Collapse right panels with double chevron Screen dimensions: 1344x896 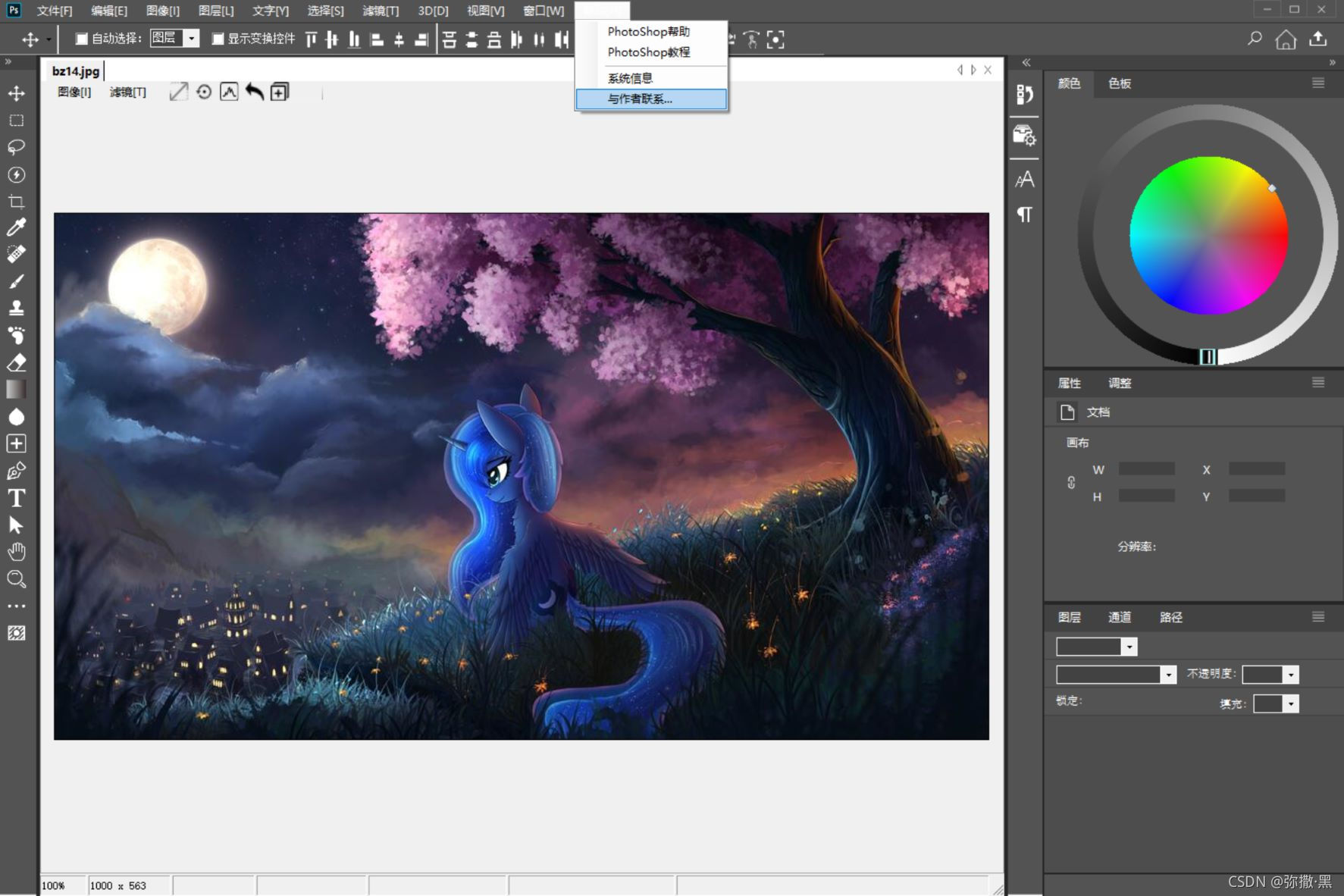point(1332,62)
